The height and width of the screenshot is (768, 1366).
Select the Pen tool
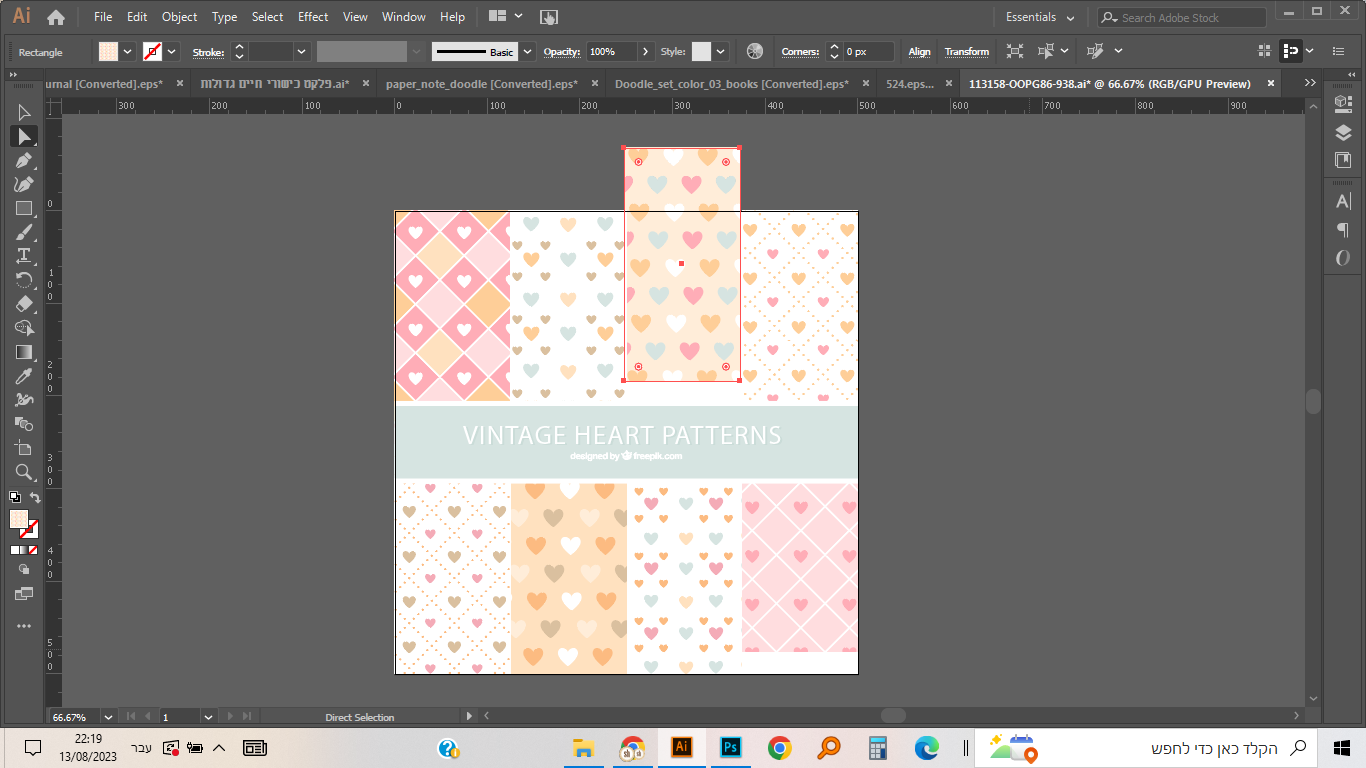tap(24, 160)
